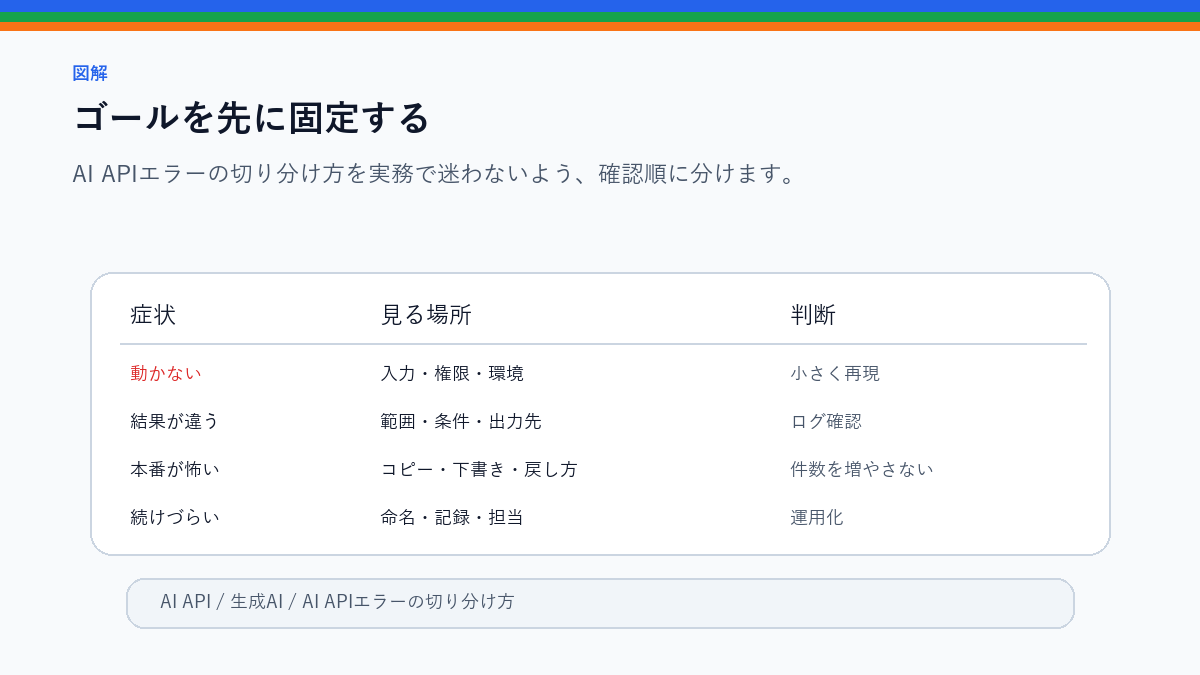Click the 見る場所 column header
1200x675 pixels.
pos(426,315)
